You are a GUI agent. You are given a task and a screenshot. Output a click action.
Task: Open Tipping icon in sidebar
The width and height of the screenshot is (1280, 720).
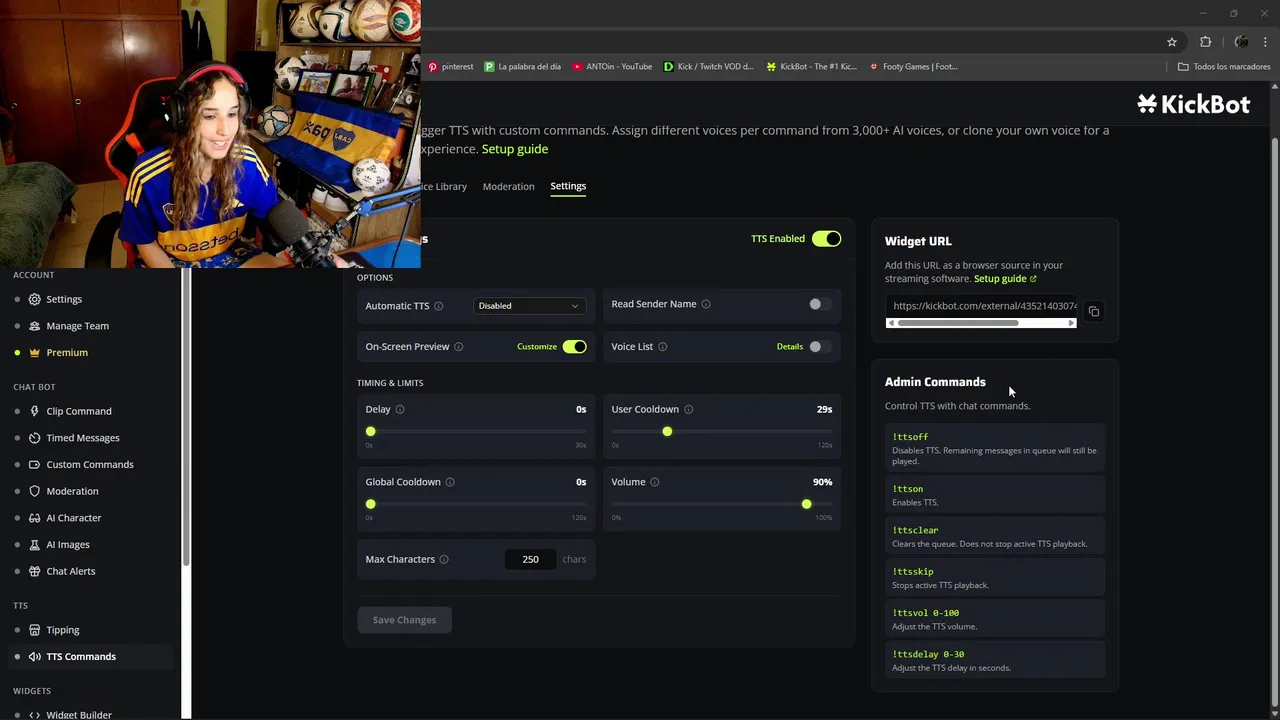[35, 630]
